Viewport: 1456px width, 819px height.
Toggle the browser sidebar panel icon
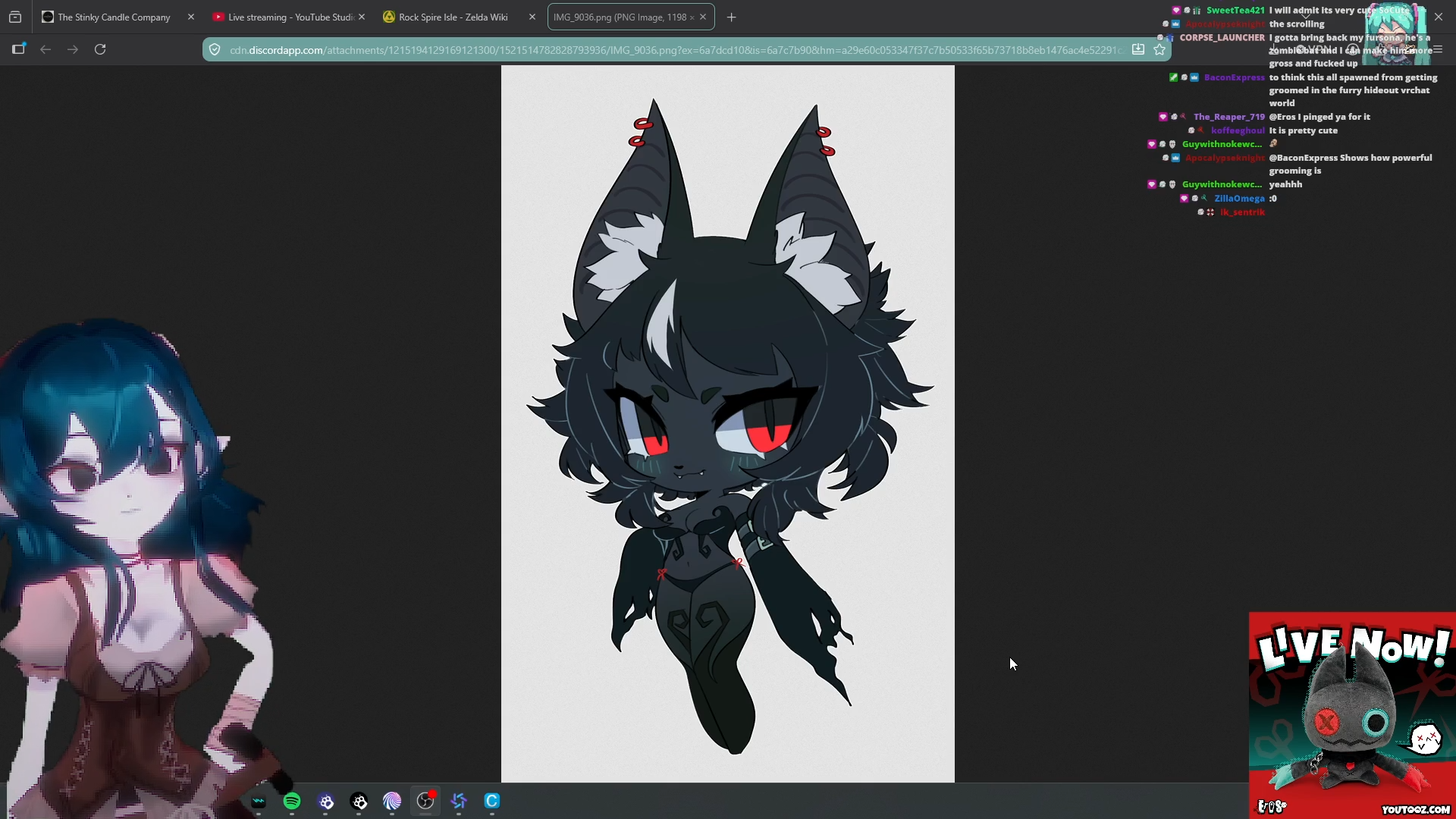tap(19, 49)
